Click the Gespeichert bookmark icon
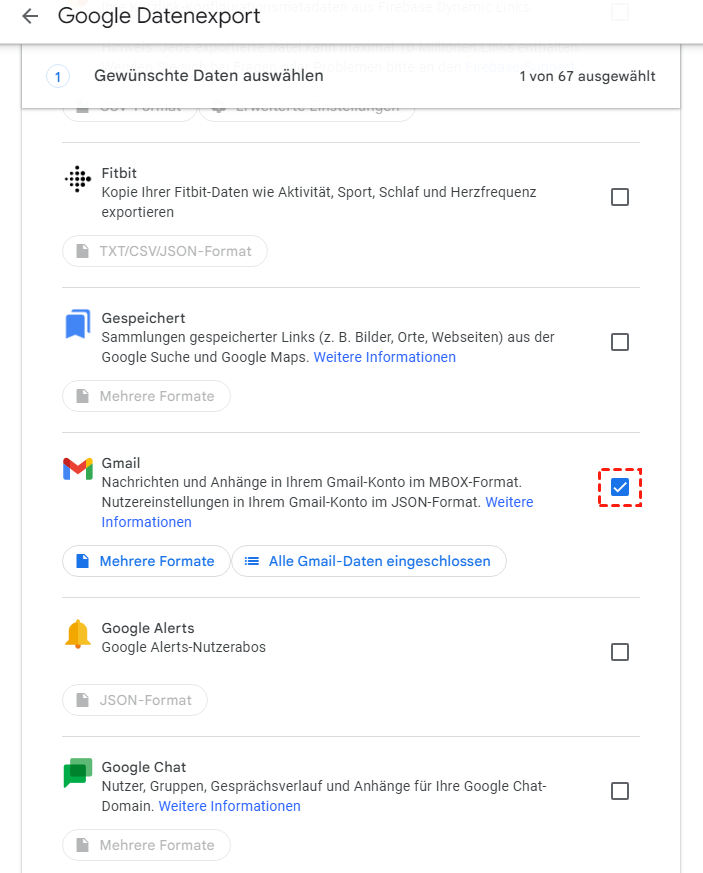 tap(77, 326)
